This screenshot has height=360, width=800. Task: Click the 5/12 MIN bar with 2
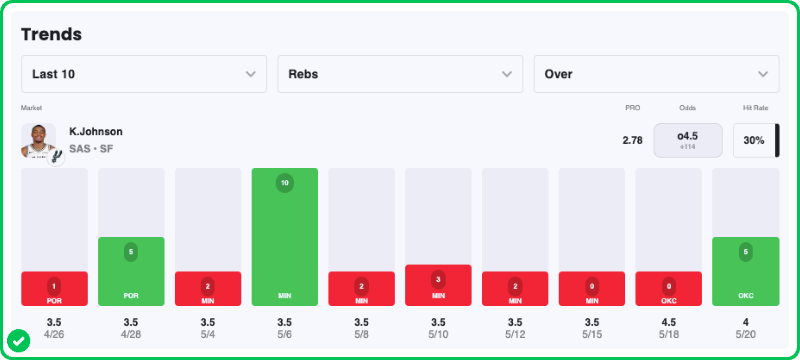point(515,289)
